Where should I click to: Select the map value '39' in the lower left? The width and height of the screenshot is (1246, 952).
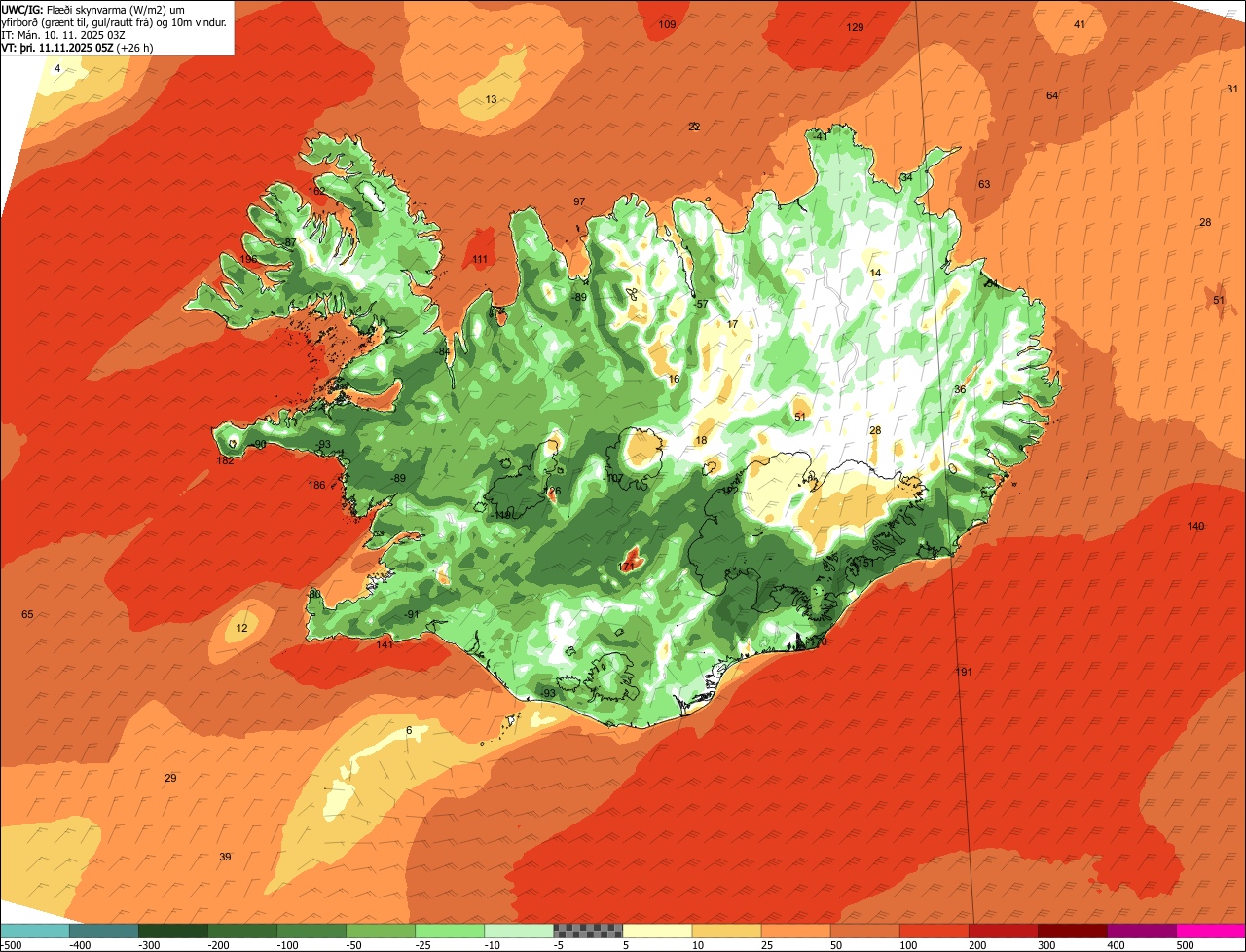(225, 857)
